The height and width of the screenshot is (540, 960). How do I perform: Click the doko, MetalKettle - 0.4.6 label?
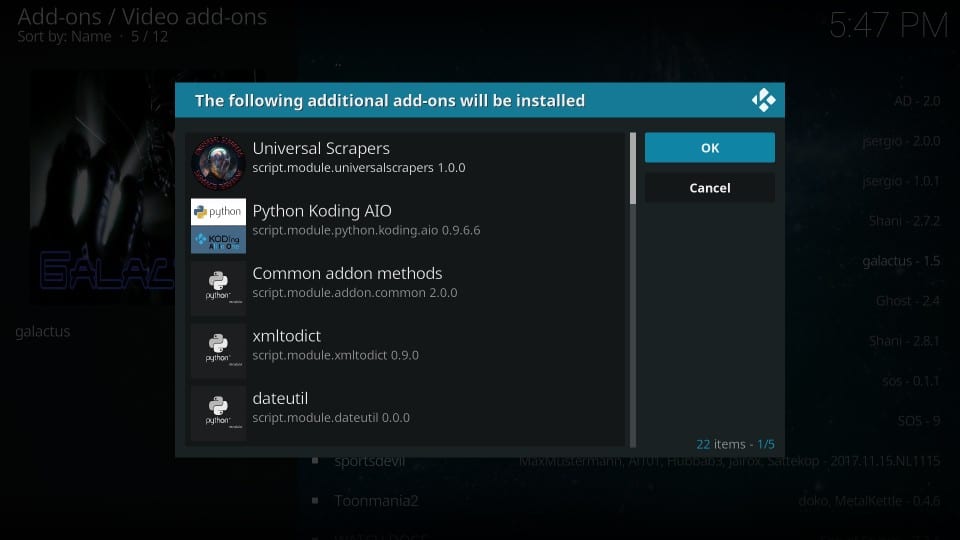(869, 501)
